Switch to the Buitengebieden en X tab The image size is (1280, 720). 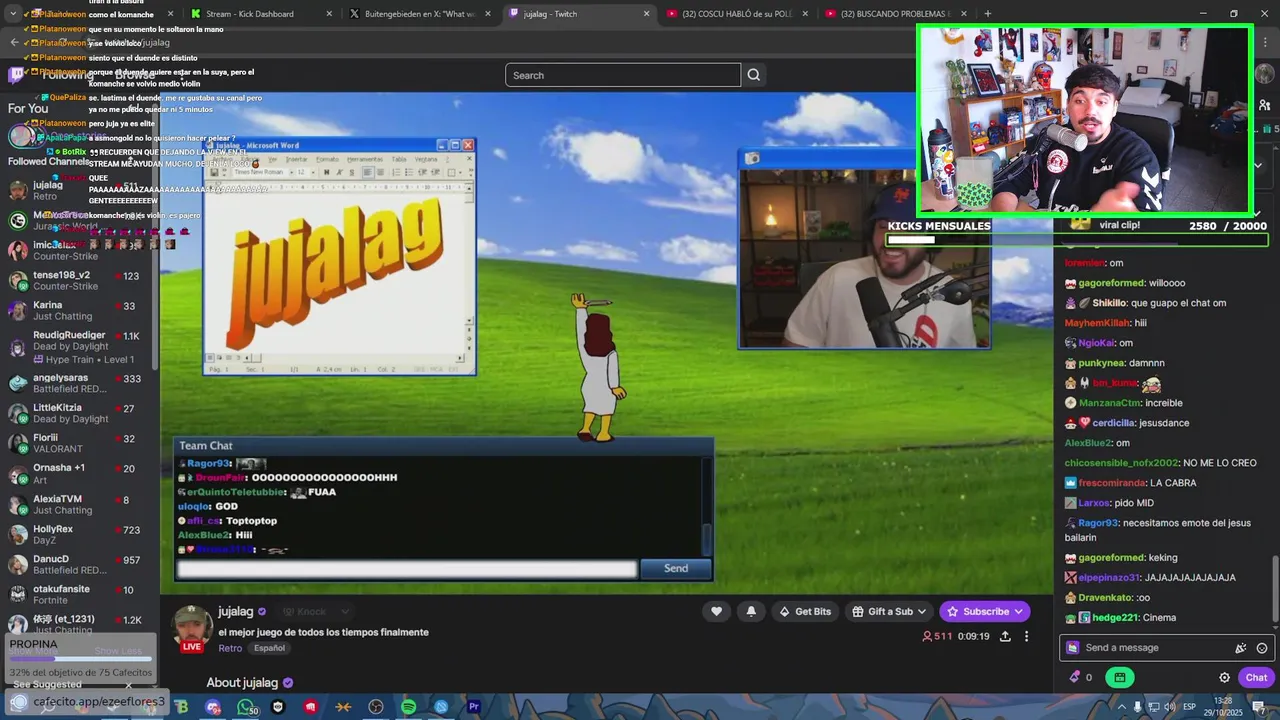click(x=420, y=14)
